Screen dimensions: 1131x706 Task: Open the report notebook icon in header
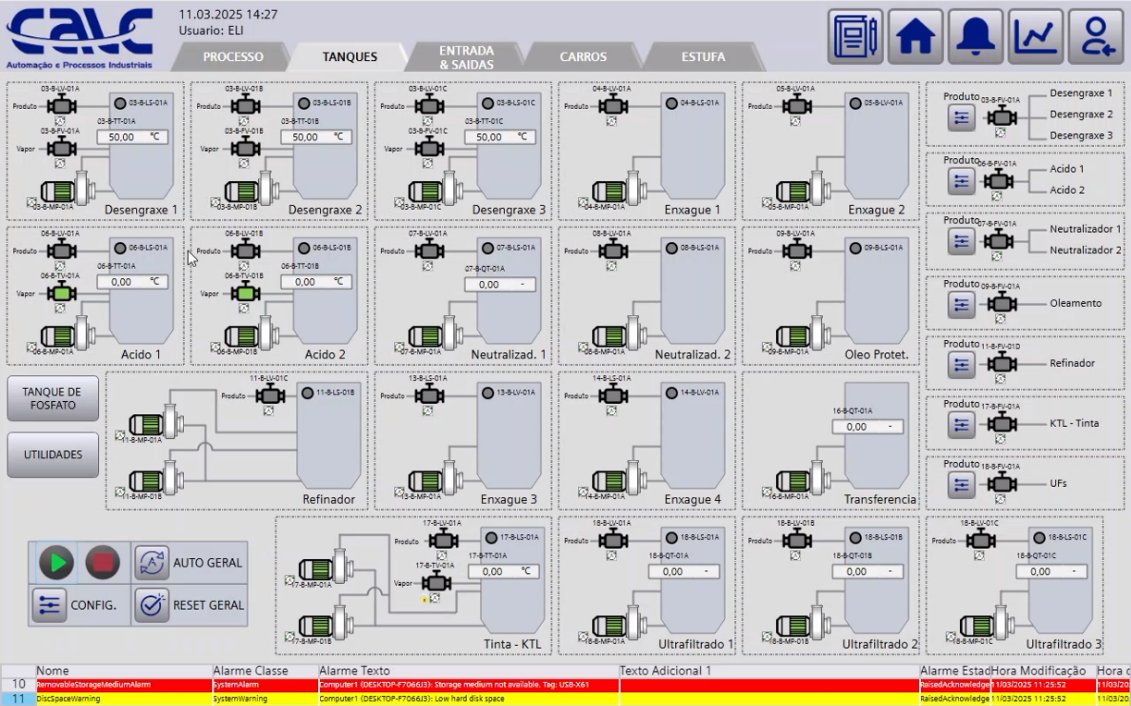855,37
